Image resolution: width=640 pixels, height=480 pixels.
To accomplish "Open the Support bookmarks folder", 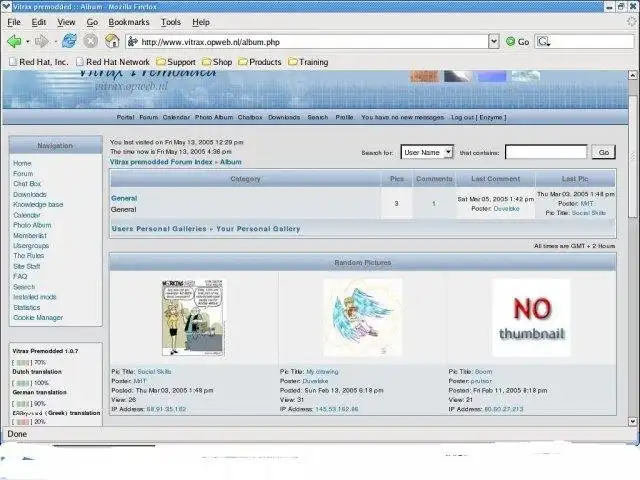I will pyautogui.click(x=176, y=62).
